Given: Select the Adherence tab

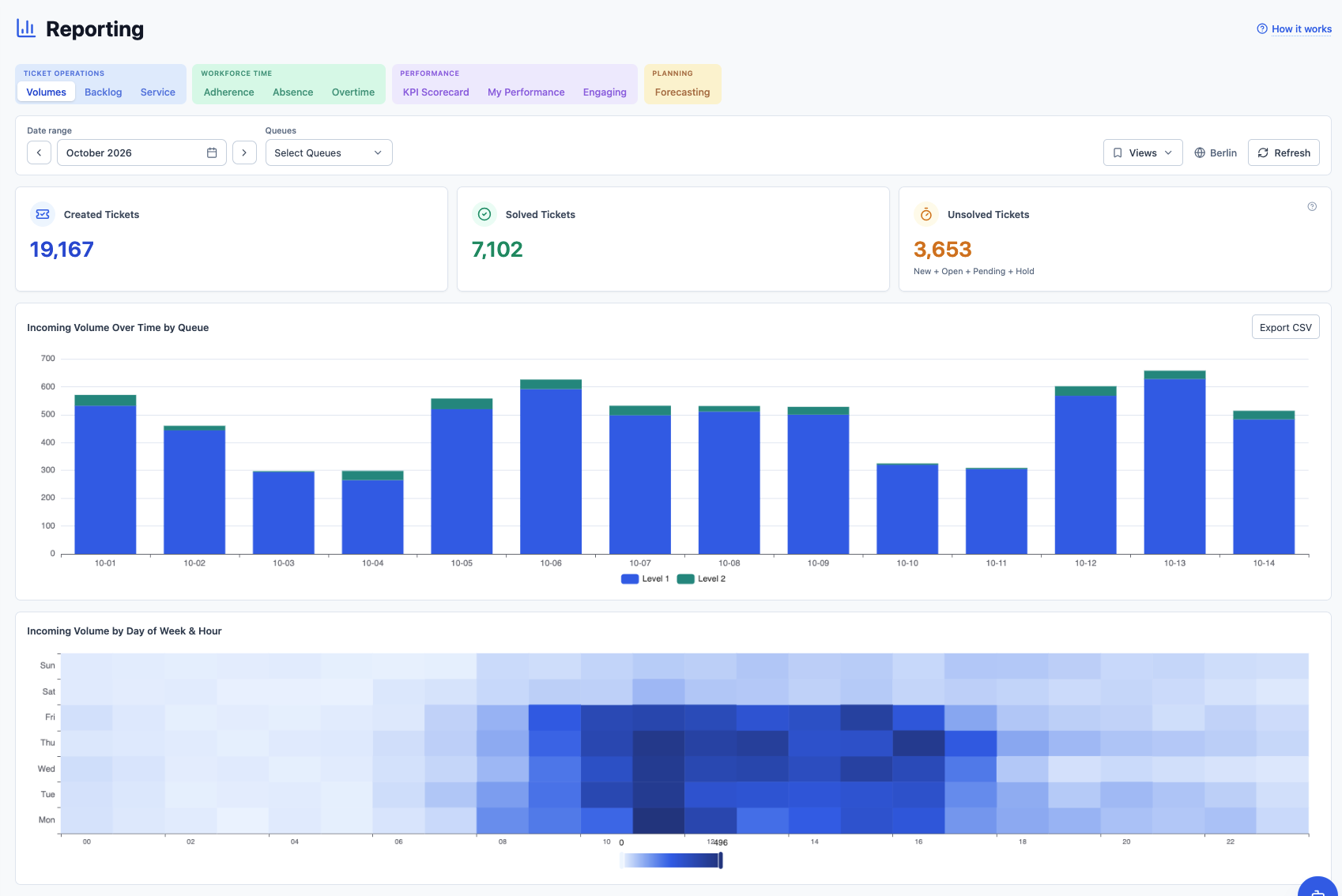Looking at the screenshot, I should coord(229,92).
